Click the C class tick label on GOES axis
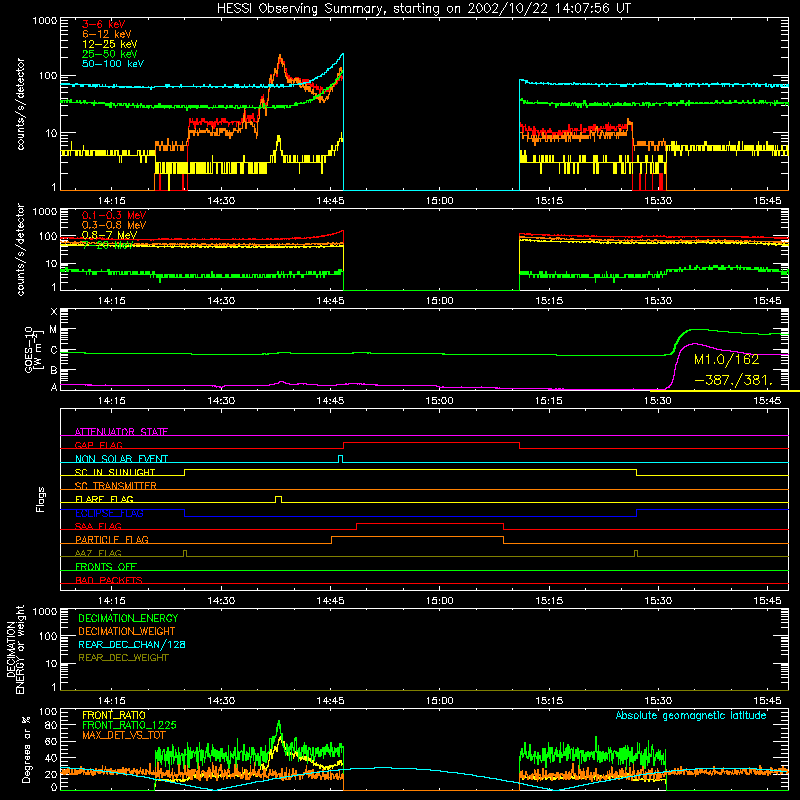This screenshot has height=800, width=800. 54,351
